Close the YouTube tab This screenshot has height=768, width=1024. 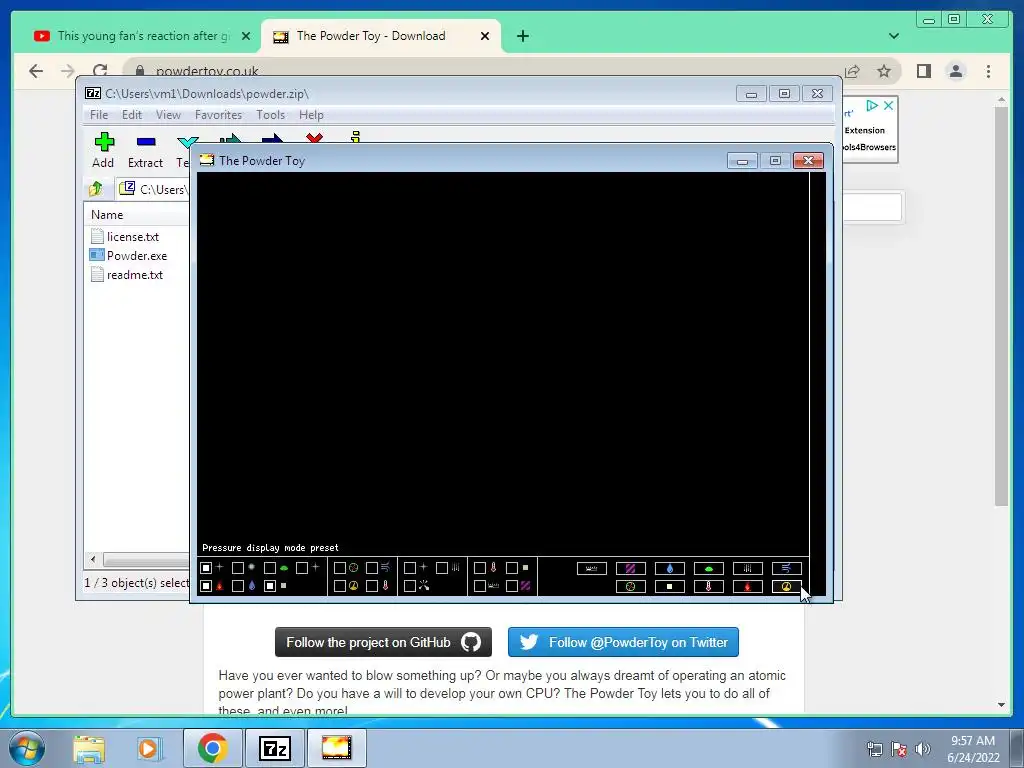pyautogui.click(x=246, y=36)
